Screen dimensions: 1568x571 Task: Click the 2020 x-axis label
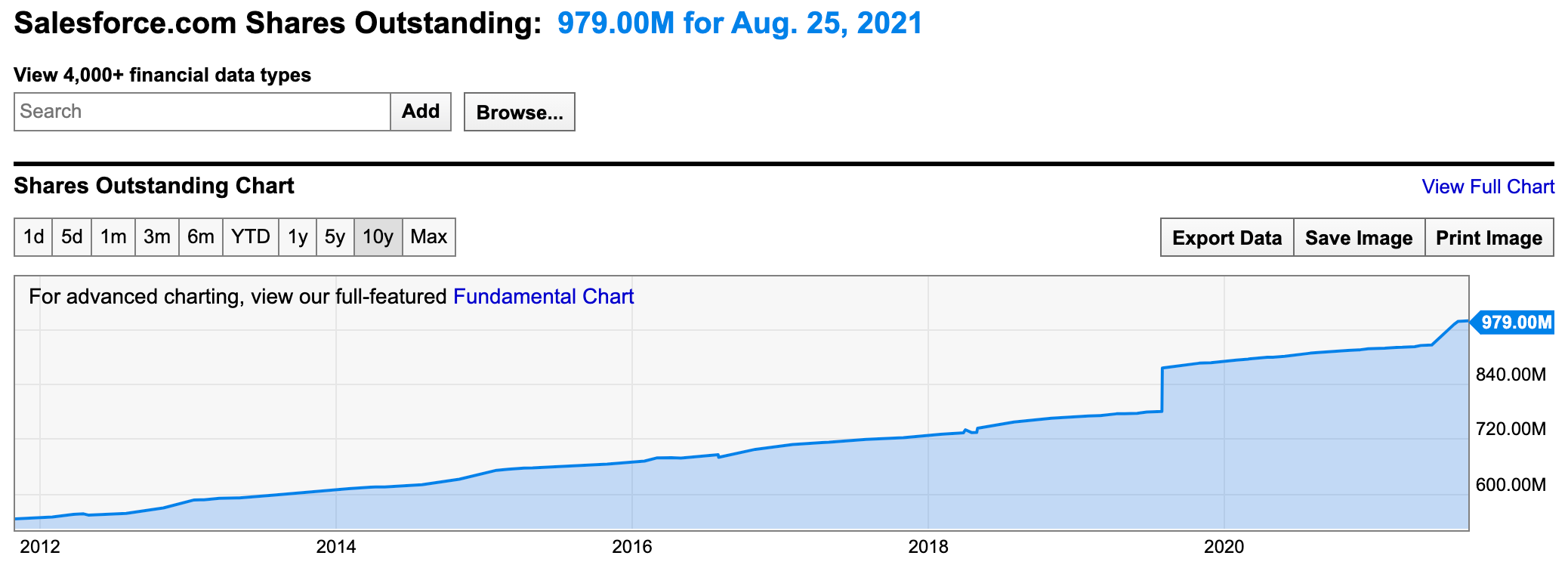[1224, 547]
